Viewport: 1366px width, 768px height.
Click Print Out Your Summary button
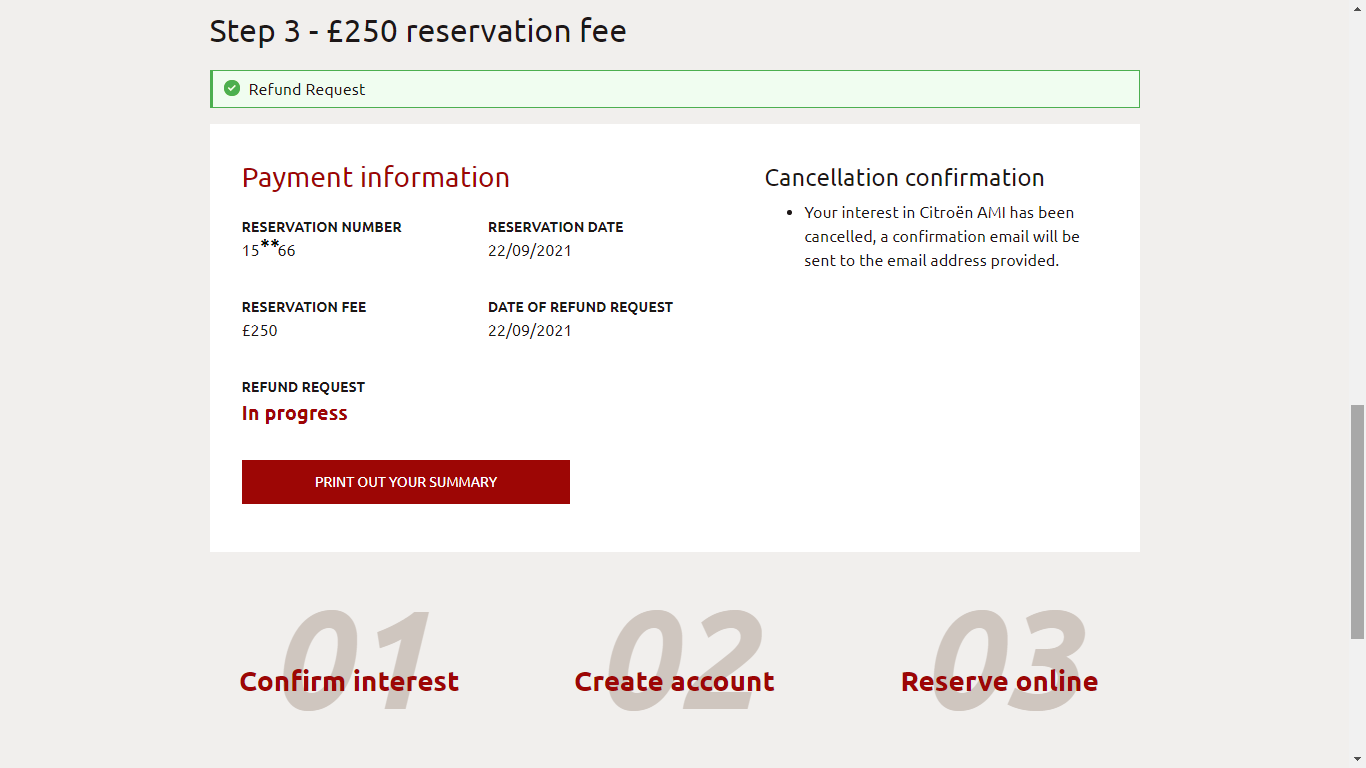[406, 482]
